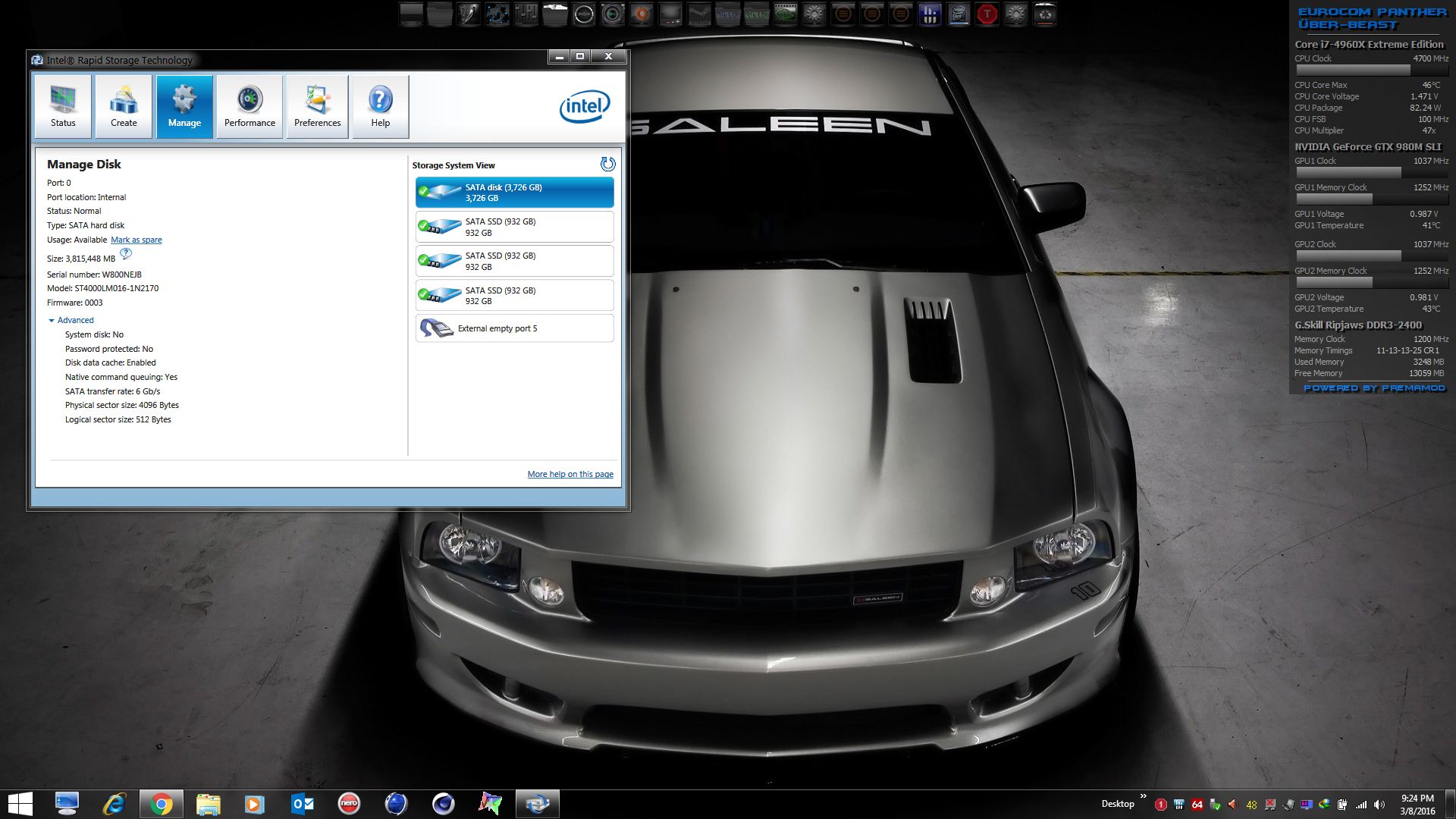Click the size help info icon

pos(126,254)
